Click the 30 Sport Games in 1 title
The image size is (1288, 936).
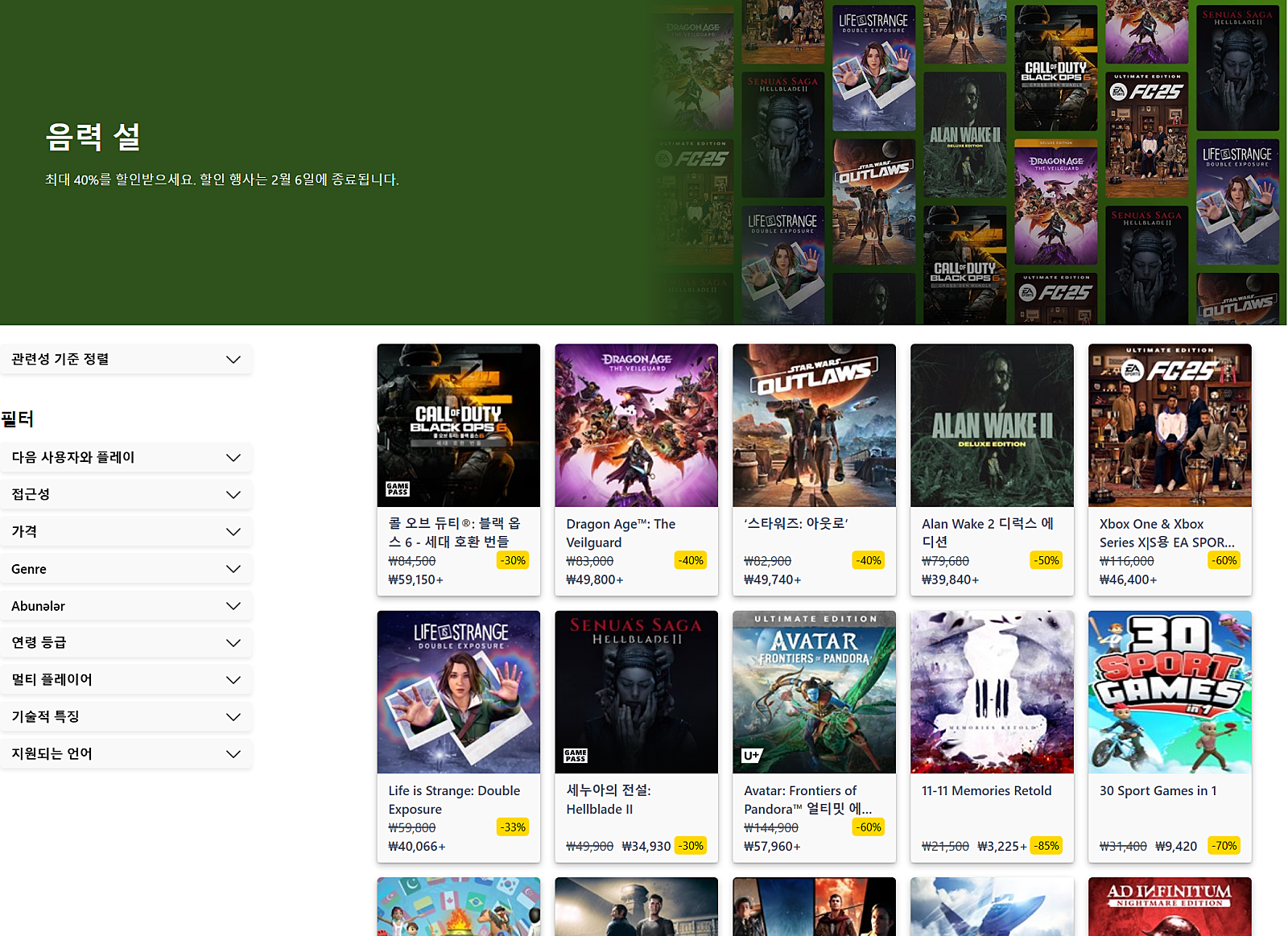click(1158, 791)
